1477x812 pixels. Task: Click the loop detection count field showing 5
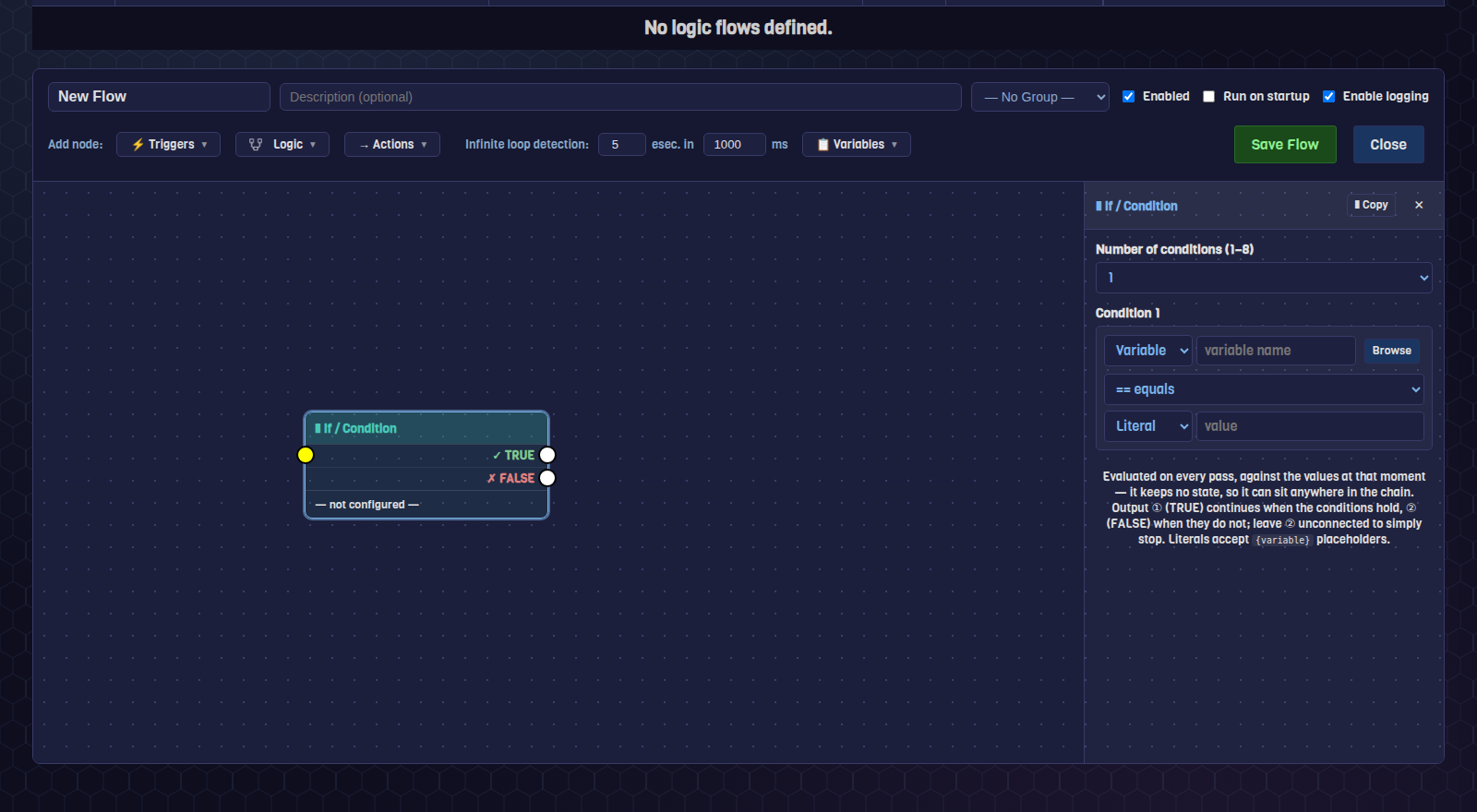pyautogui.click(x=622, y=144)
